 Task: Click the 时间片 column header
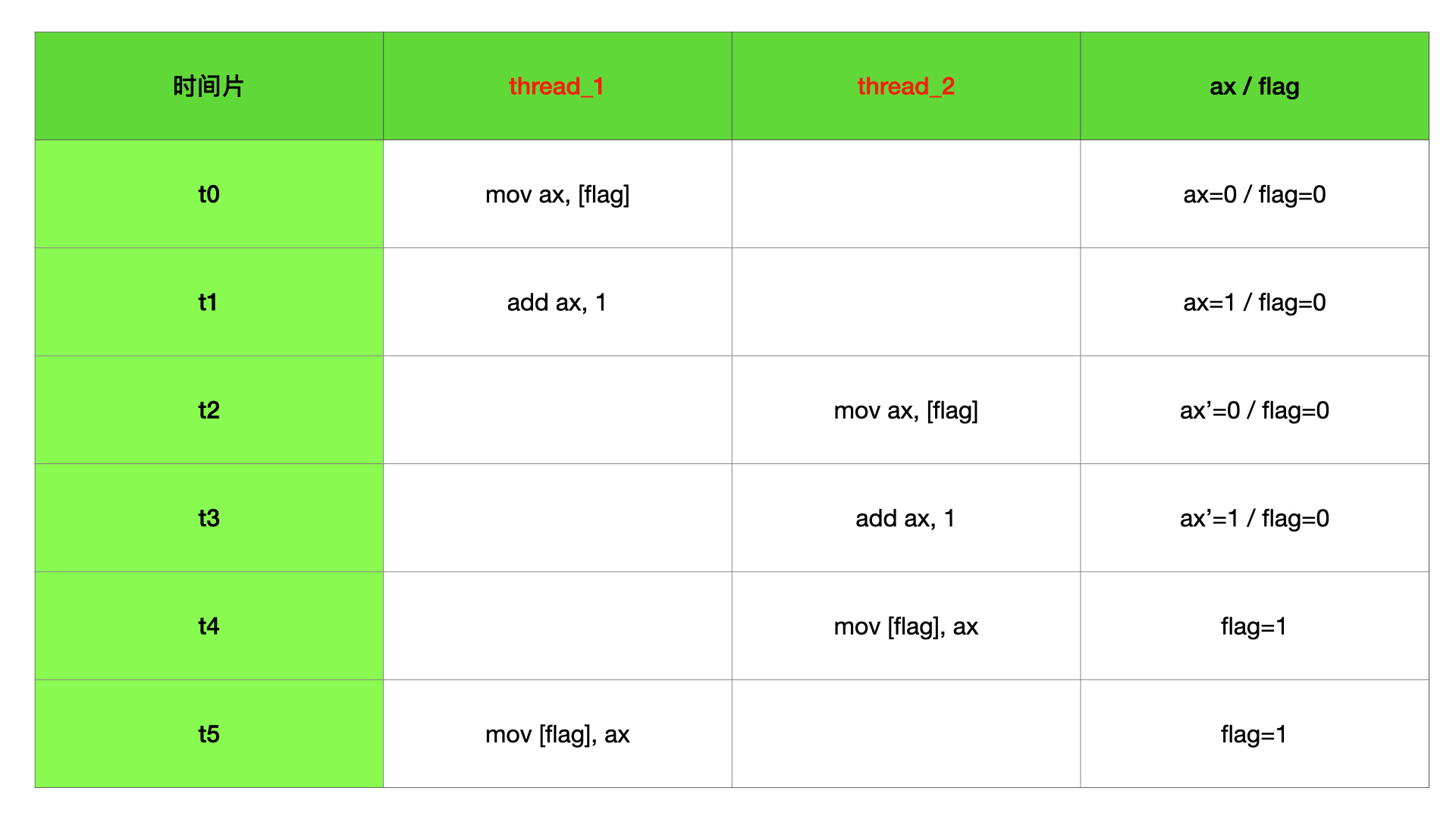[x=209, y=86]
